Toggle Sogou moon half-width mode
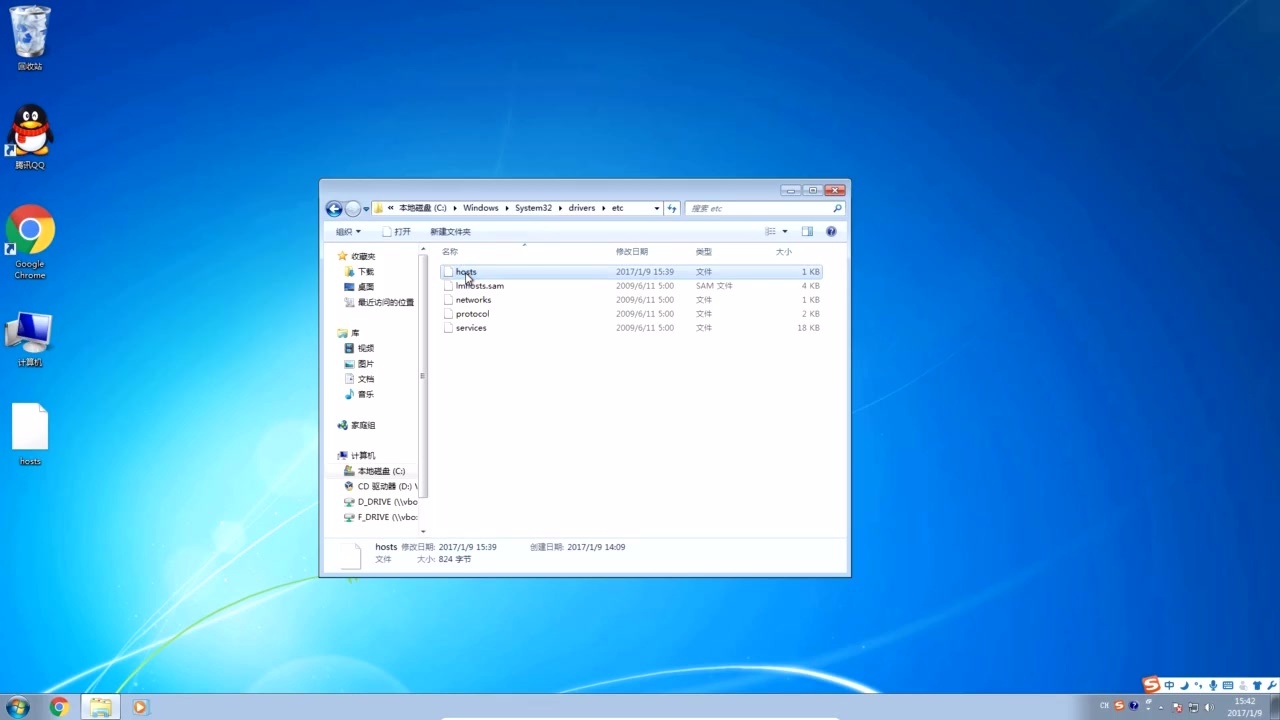 pyautogui.click(x=1184, y=686)
